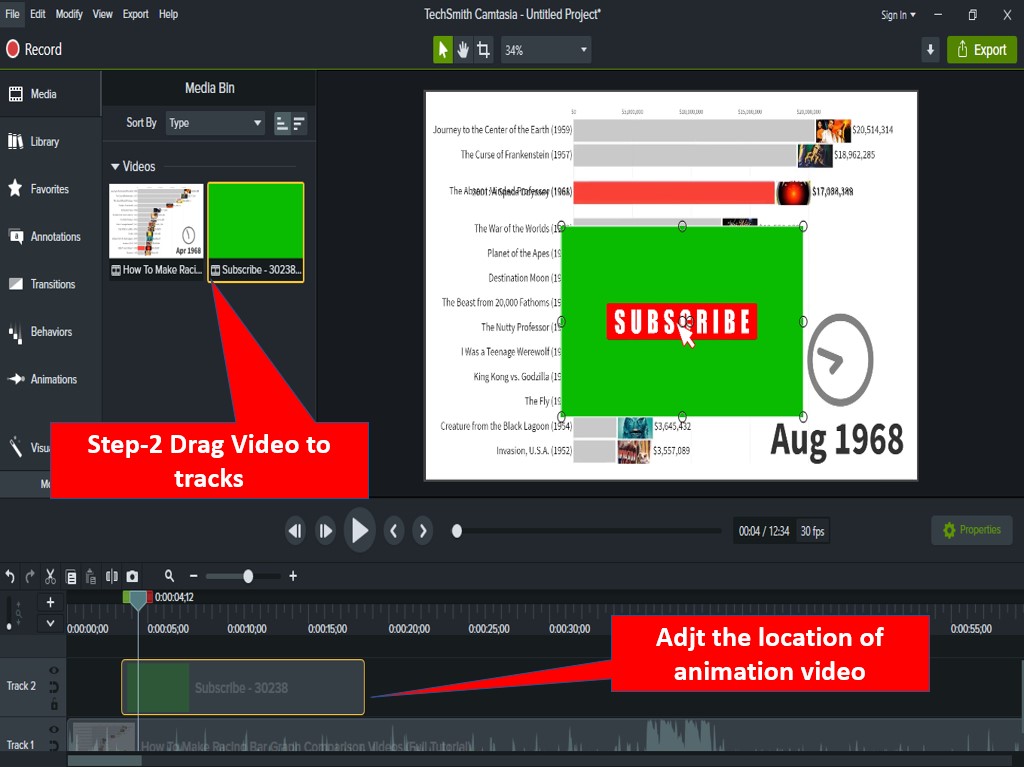Click the preview scrubber playhead handle
Viewport: 1024px width, 767px height.
[x=457, y=531]
